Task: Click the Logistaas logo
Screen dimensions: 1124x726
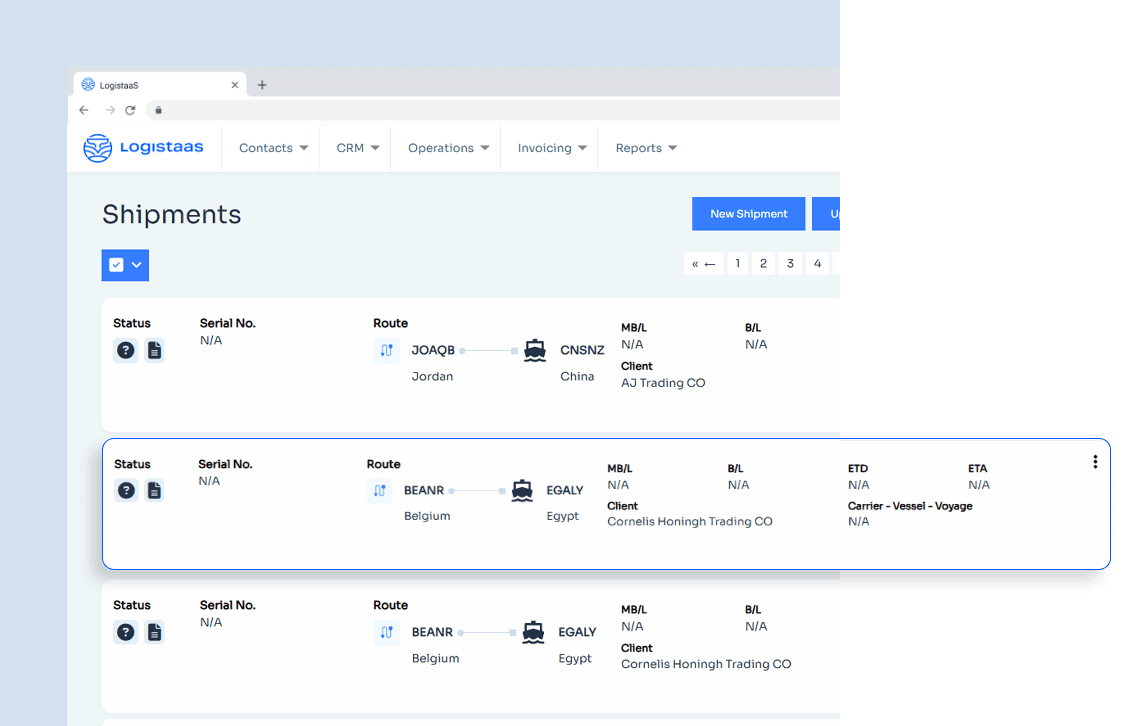Action: (x=143, y=148)
